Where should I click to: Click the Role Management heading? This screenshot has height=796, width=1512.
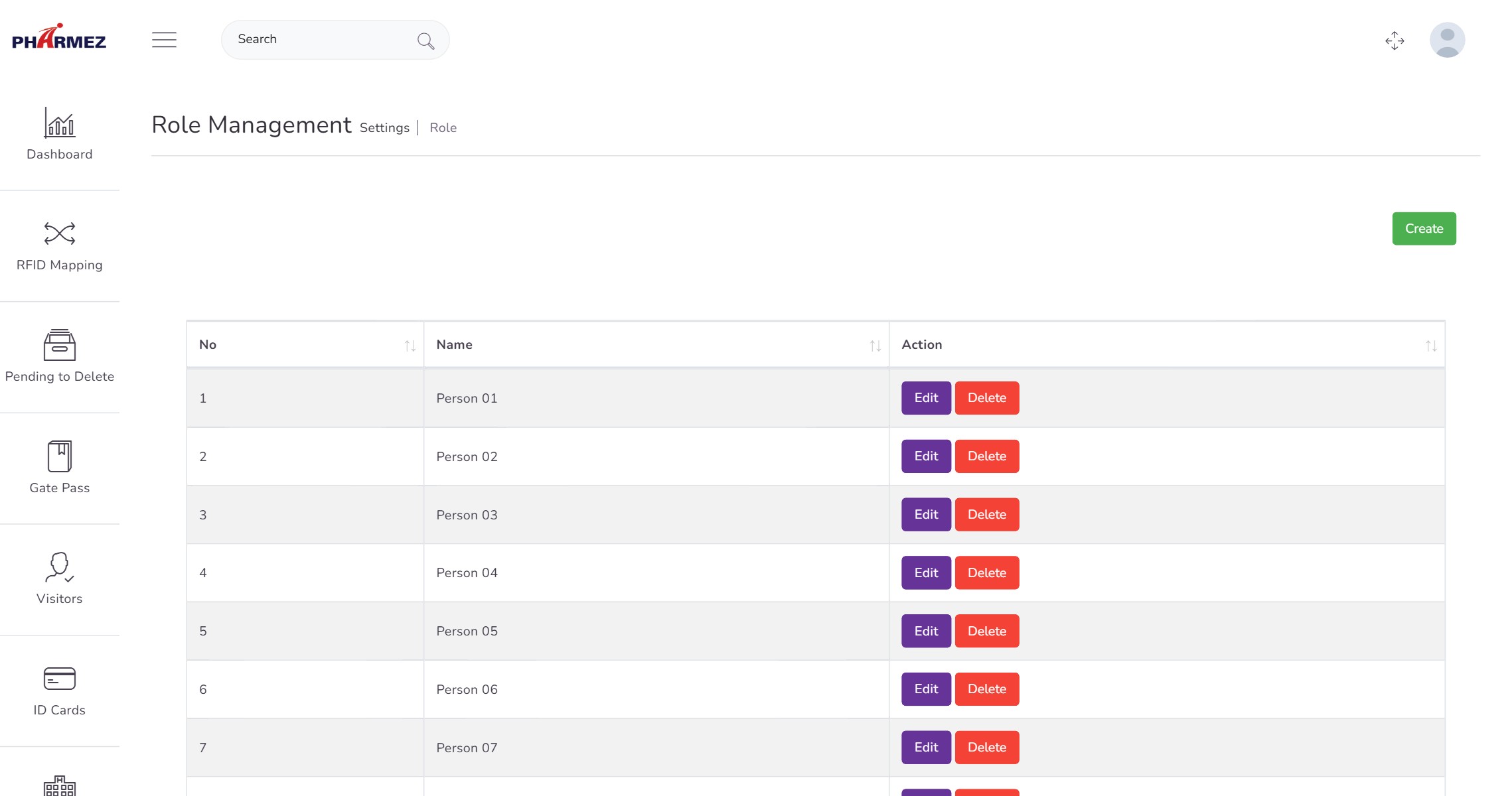251,125
